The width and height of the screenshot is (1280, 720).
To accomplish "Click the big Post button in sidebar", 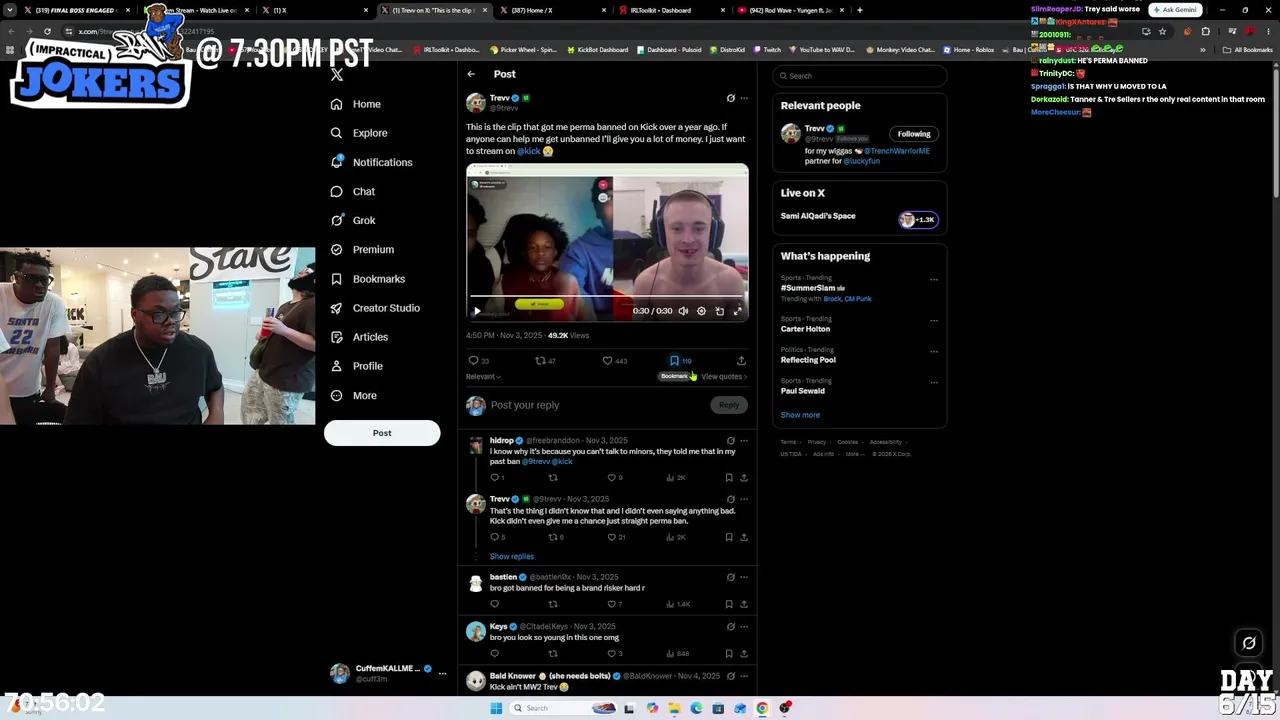I will pyautogui.click(x=382, y=433).
